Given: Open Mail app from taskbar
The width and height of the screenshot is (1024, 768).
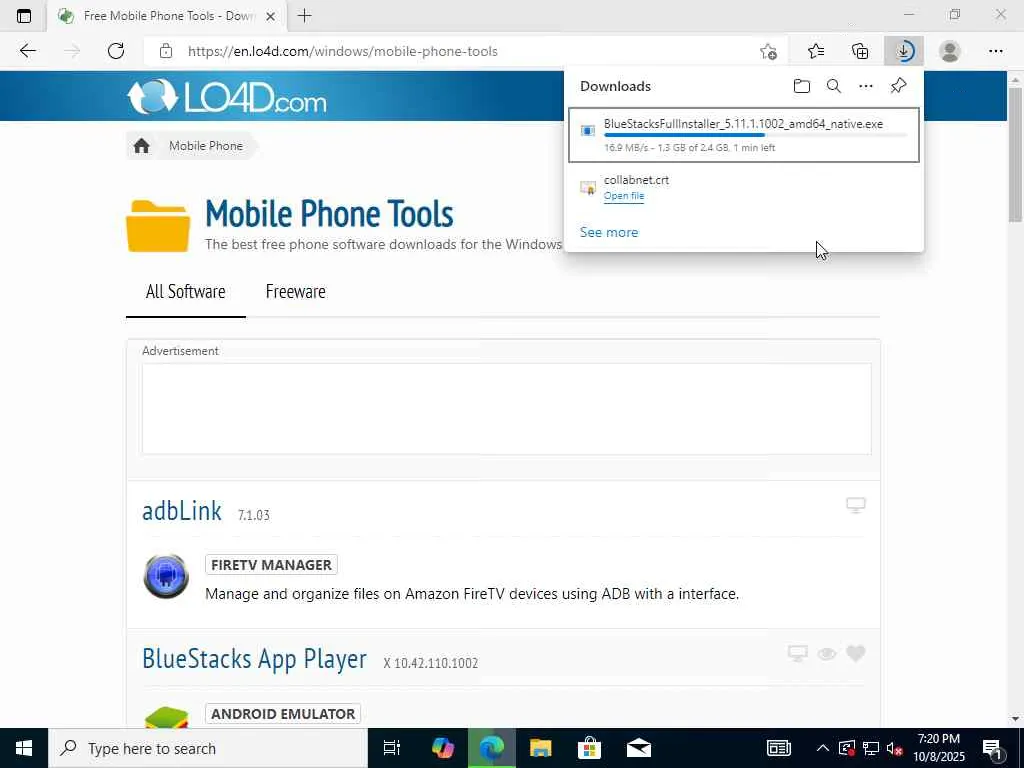Looking at the screenshot, I should 639,748.
